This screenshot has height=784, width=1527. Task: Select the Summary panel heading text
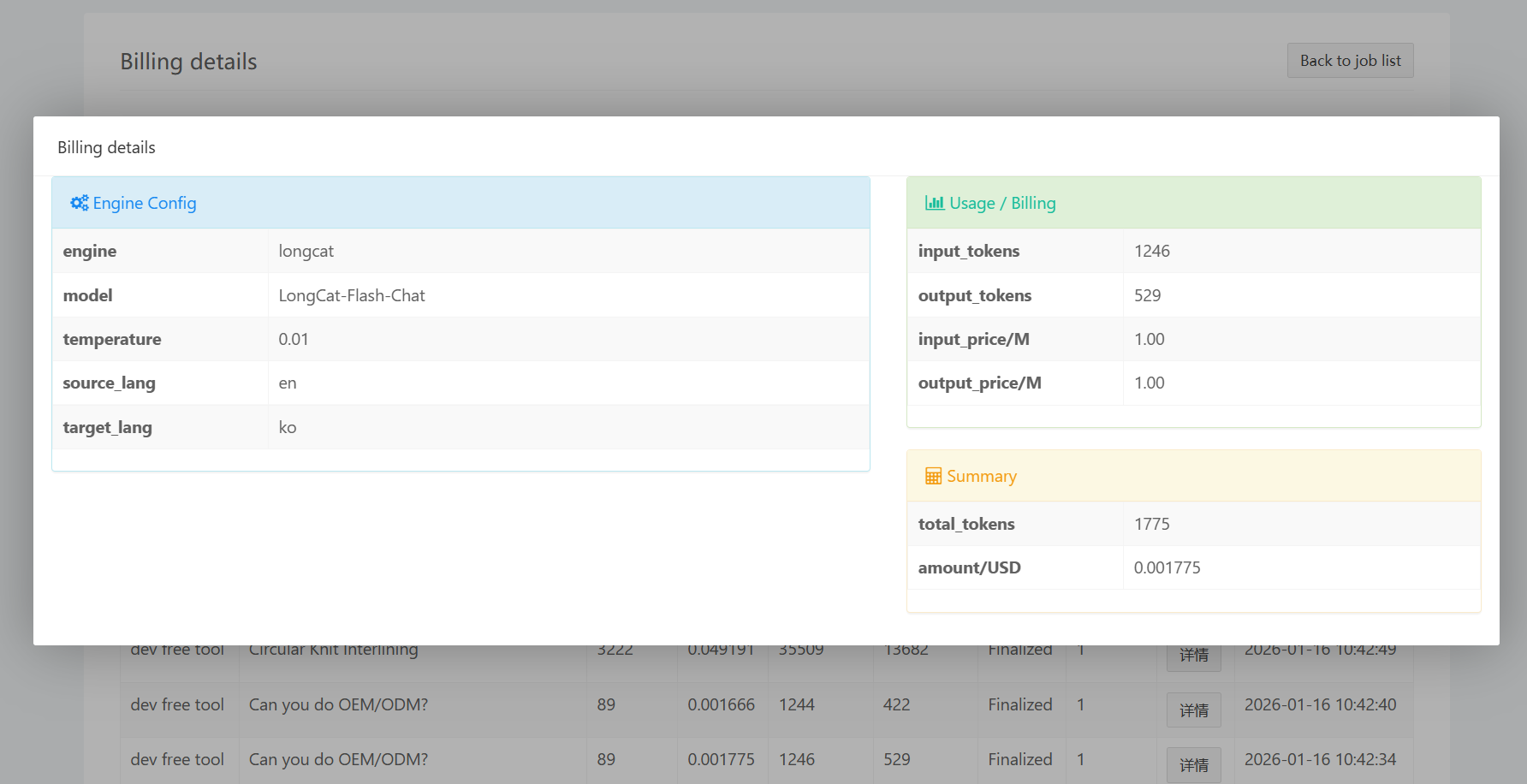point(982,477)
